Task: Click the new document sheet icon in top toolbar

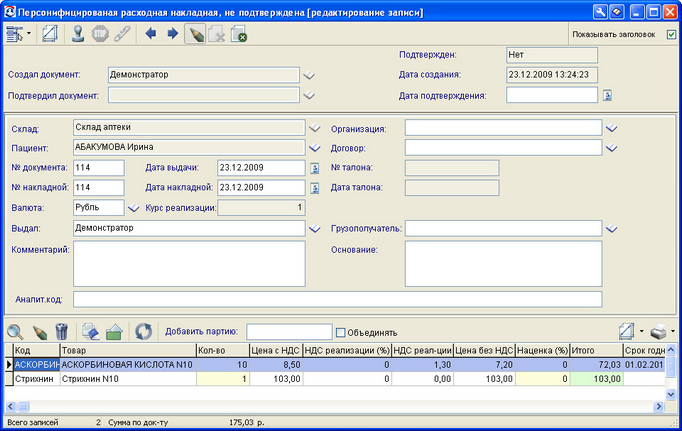Action: (x=50, y=34)
